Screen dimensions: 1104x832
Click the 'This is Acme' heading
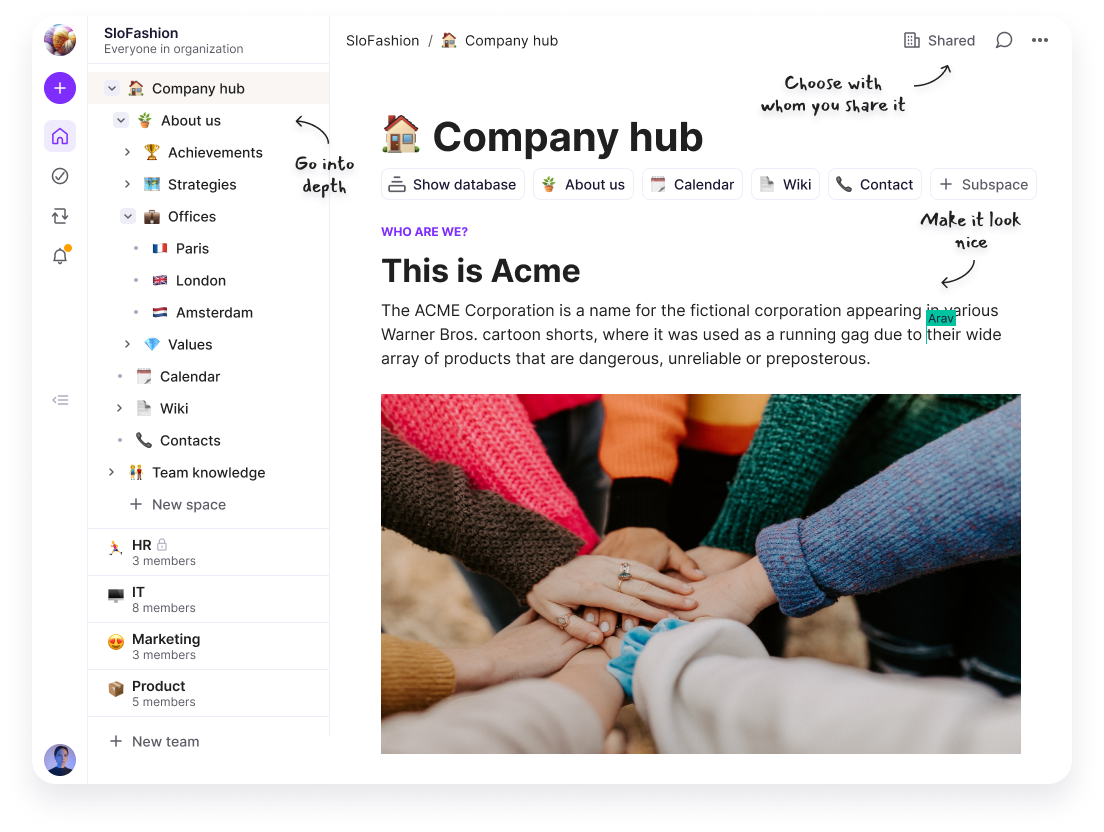pyautogui.click(x=481, y=271)
